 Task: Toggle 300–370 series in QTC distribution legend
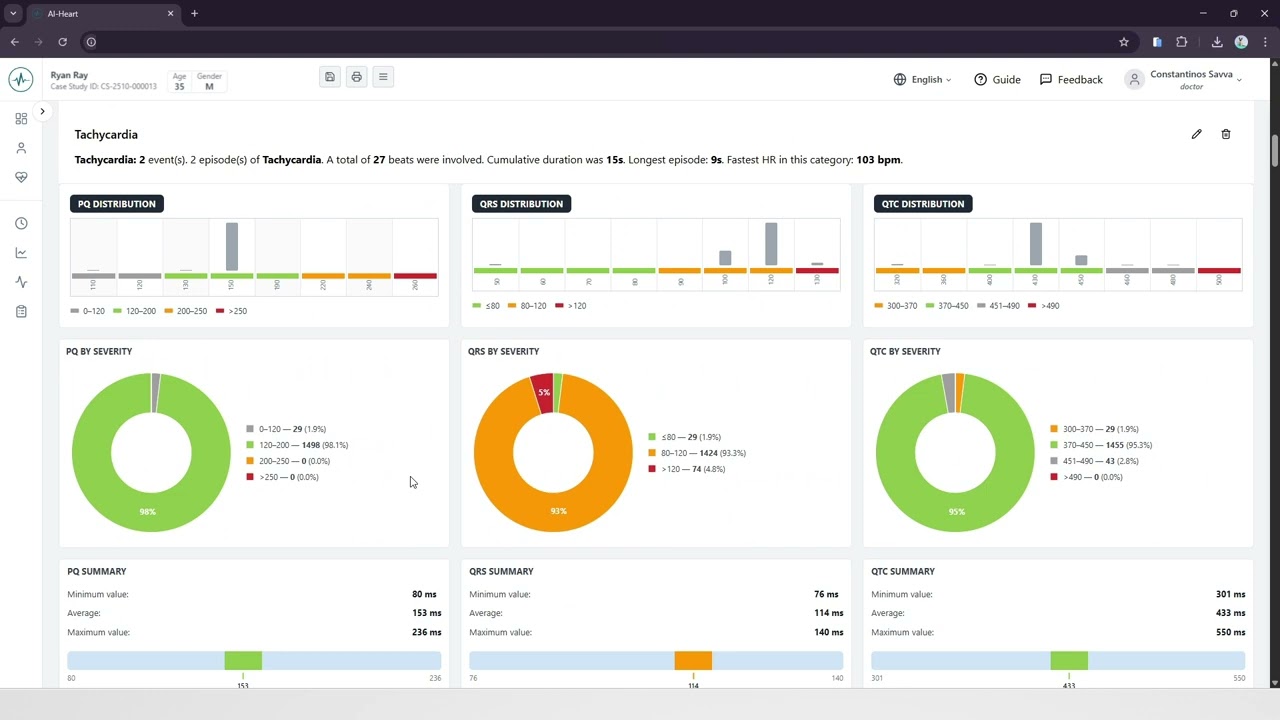896,306
